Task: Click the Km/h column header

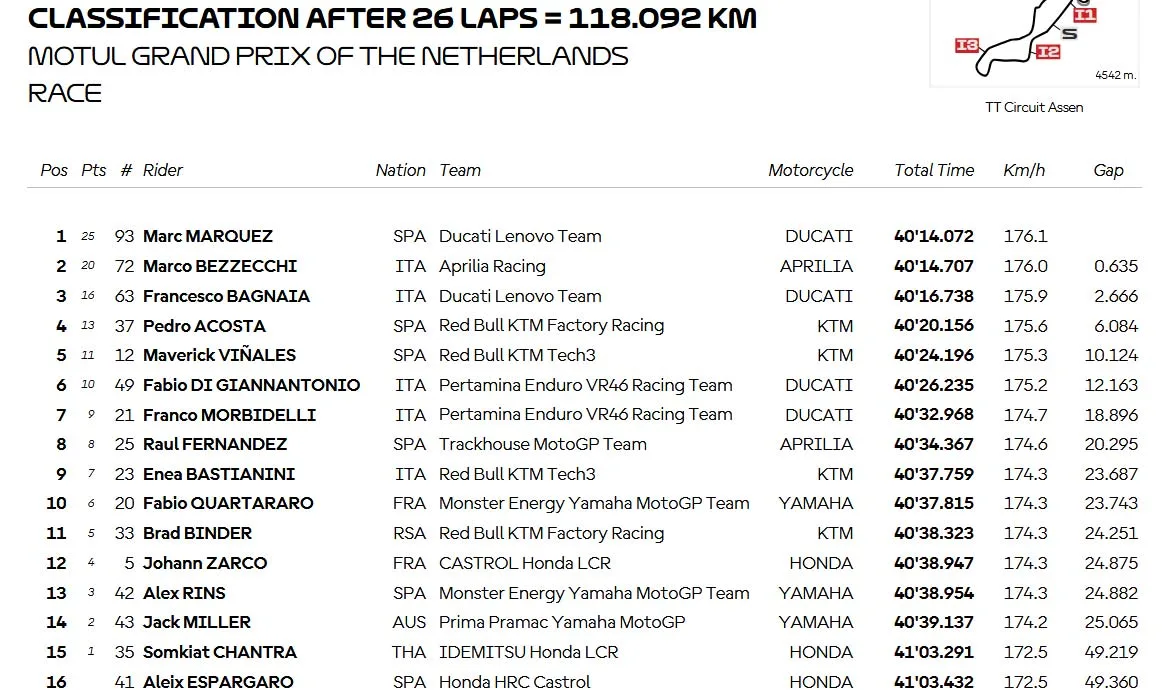Action: pos(1023,170)
